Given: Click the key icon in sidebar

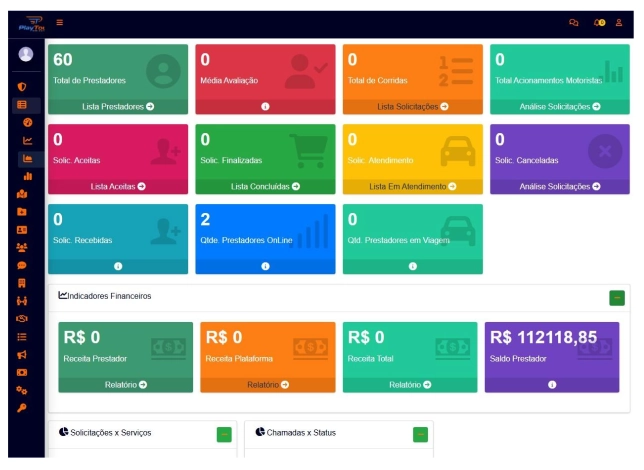Looking at the screenshot, I should coord(22,407).
